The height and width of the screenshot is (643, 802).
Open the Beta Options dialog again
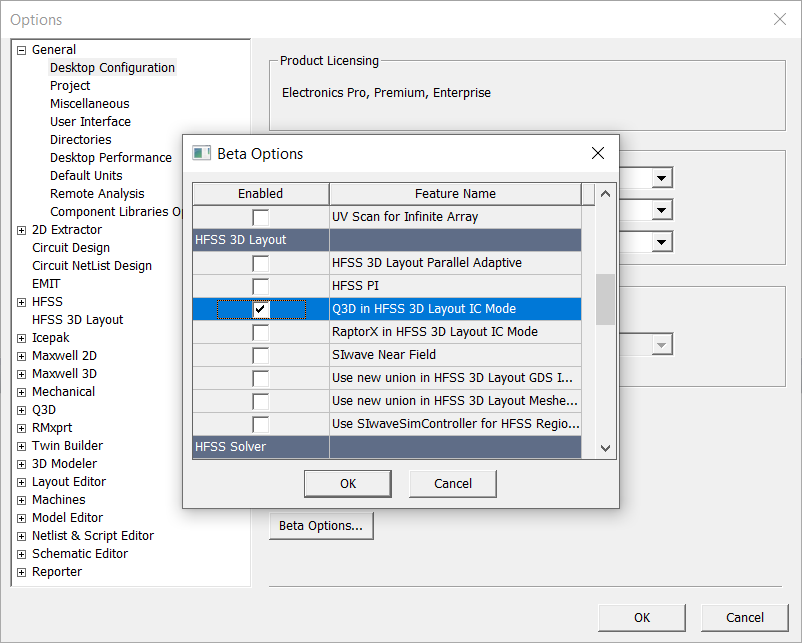(320, 525)
